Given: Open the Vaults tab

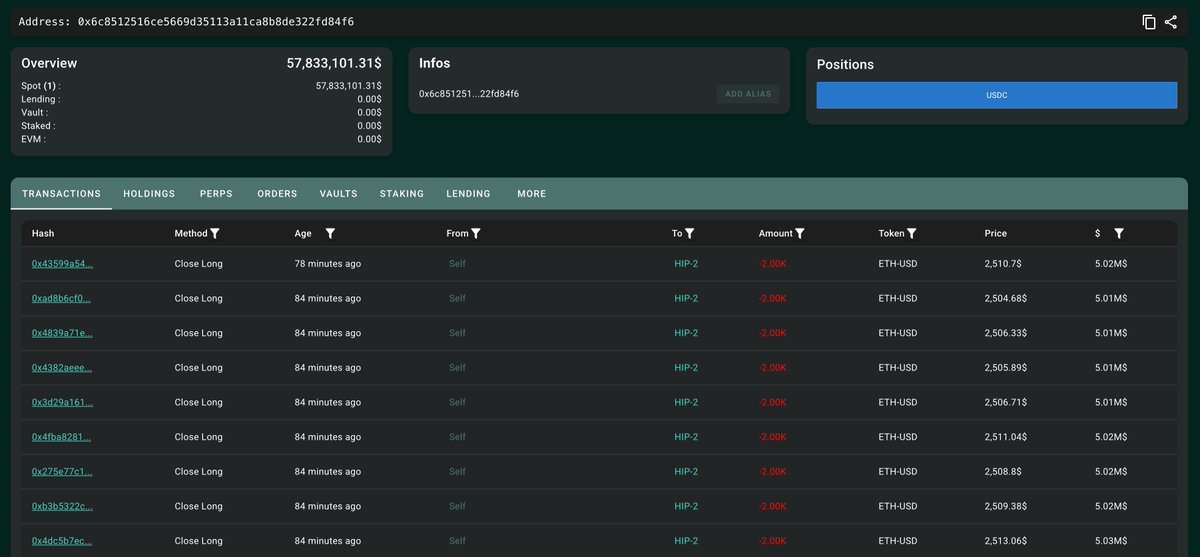Looking at the screenshot, I should tap(338, 194).
